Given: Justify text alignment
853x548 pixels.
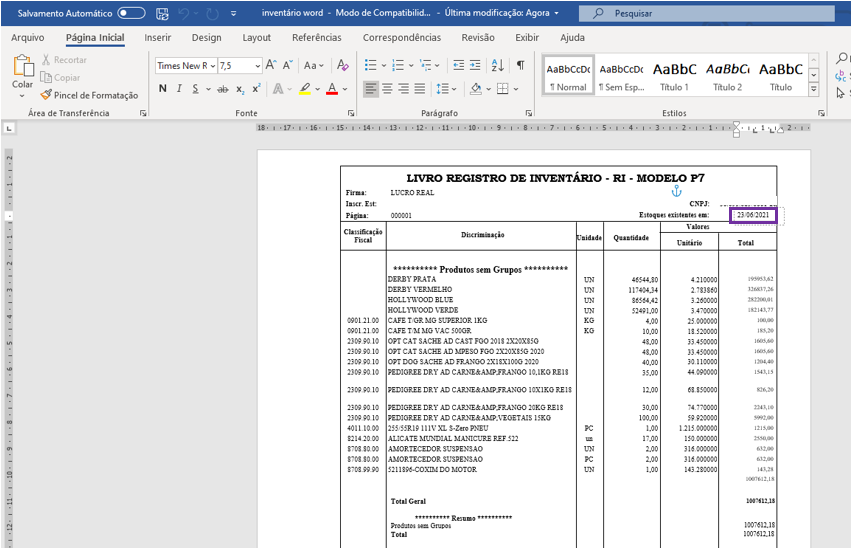Looking at the screenshot, I should click(x=420, y=89).
